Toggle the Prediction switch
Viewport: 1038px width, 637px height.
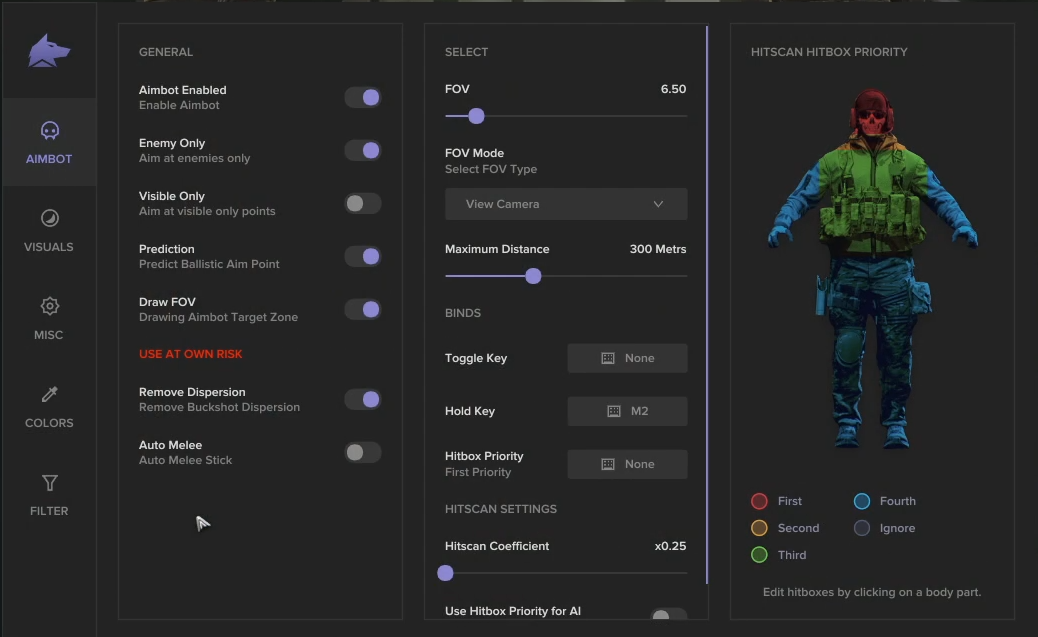coord(363,256)
